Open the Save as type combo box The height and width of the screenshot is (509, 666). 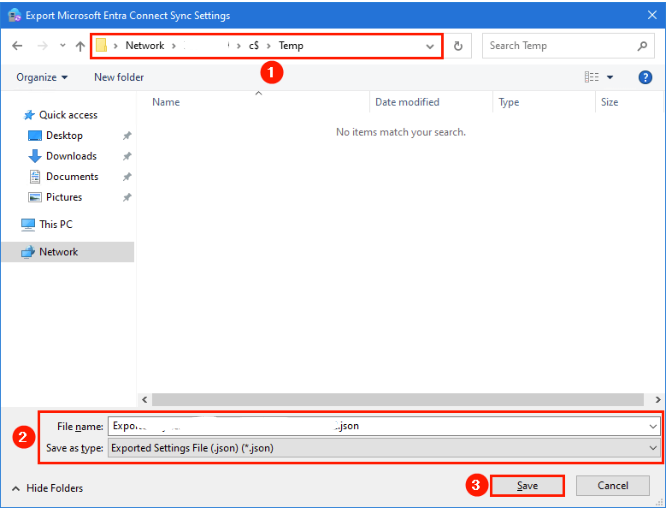click(x=384, y=448)
